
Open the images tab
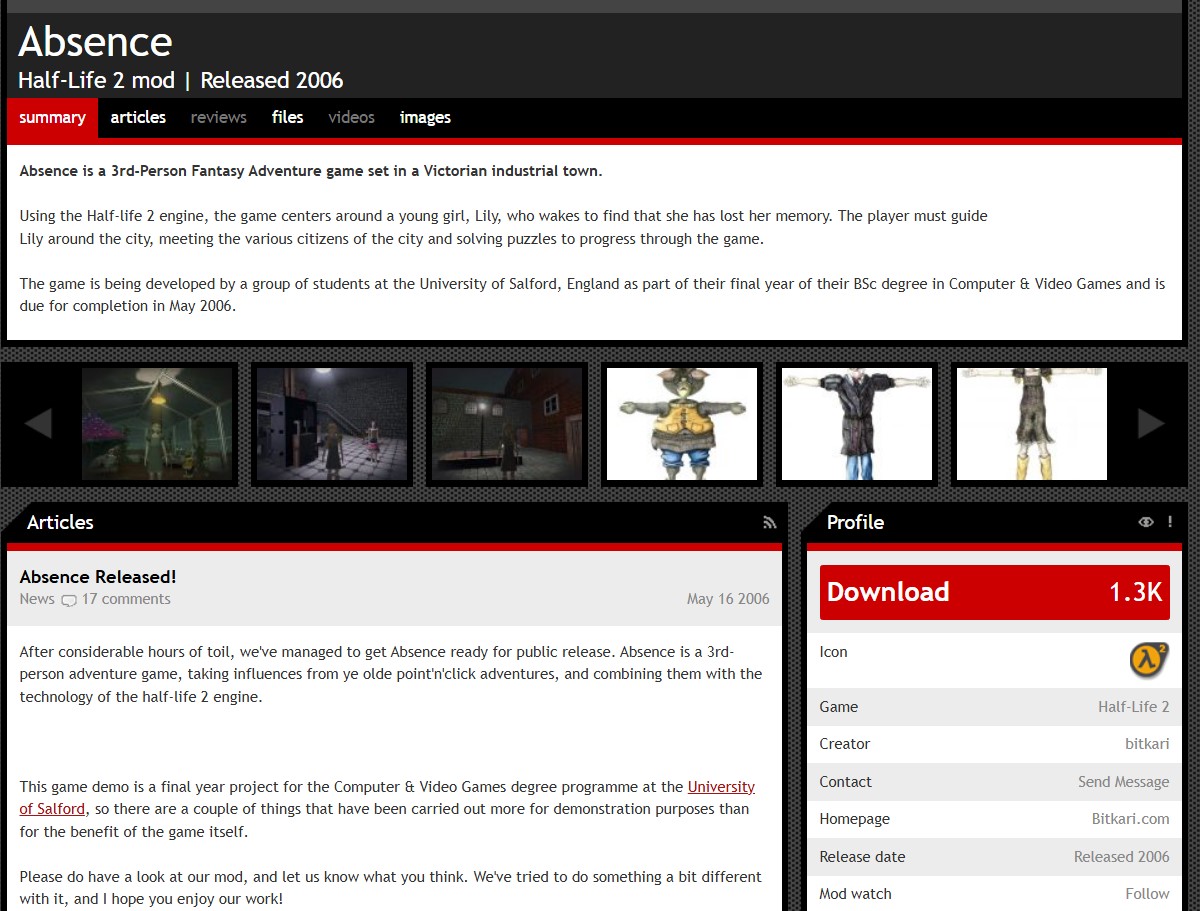pyautogui.click(x=425, y=117)
